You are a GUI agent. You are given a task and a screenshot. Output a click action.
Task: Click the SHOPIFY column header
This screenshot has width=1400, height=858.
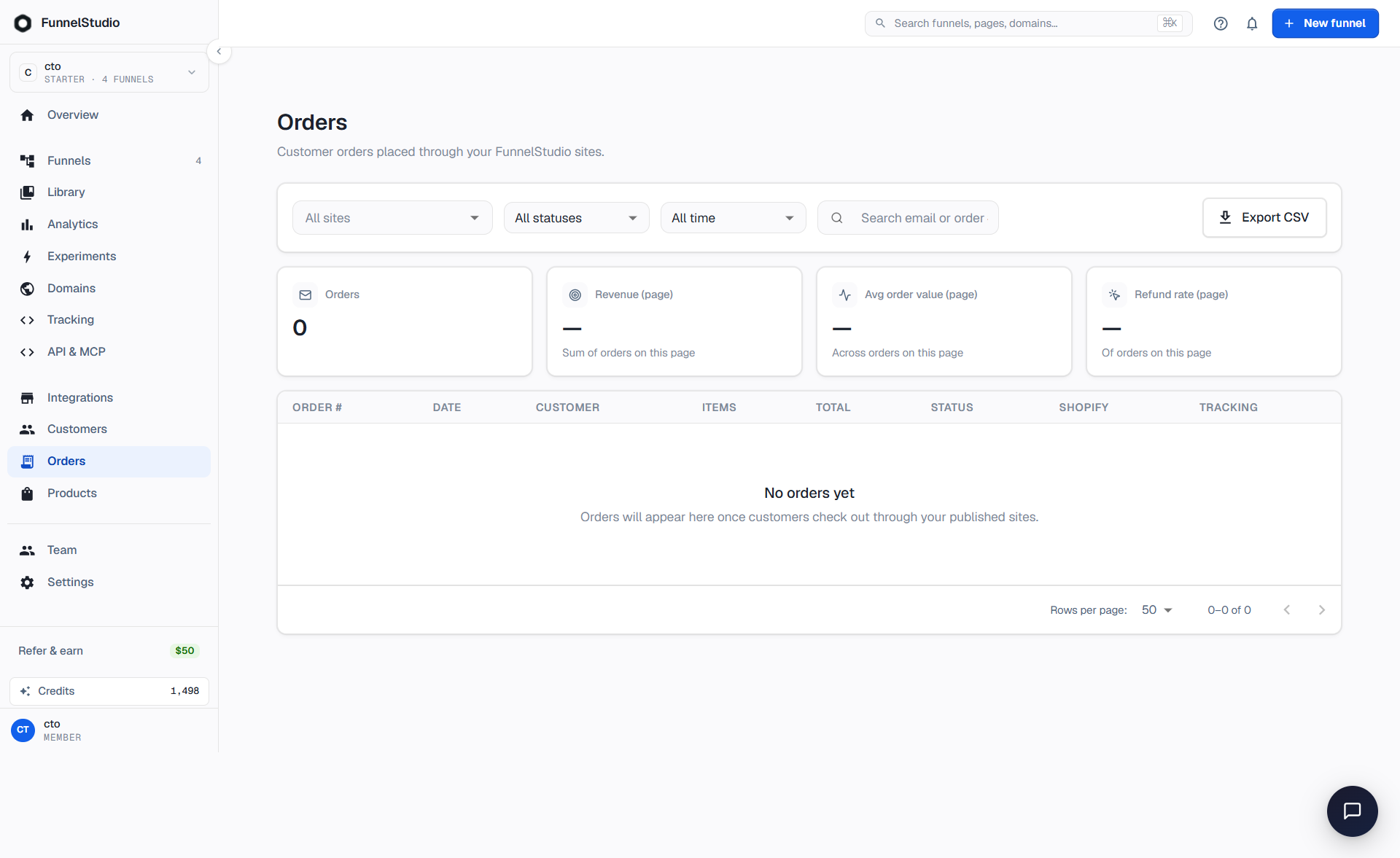(x=1084, y=407)
